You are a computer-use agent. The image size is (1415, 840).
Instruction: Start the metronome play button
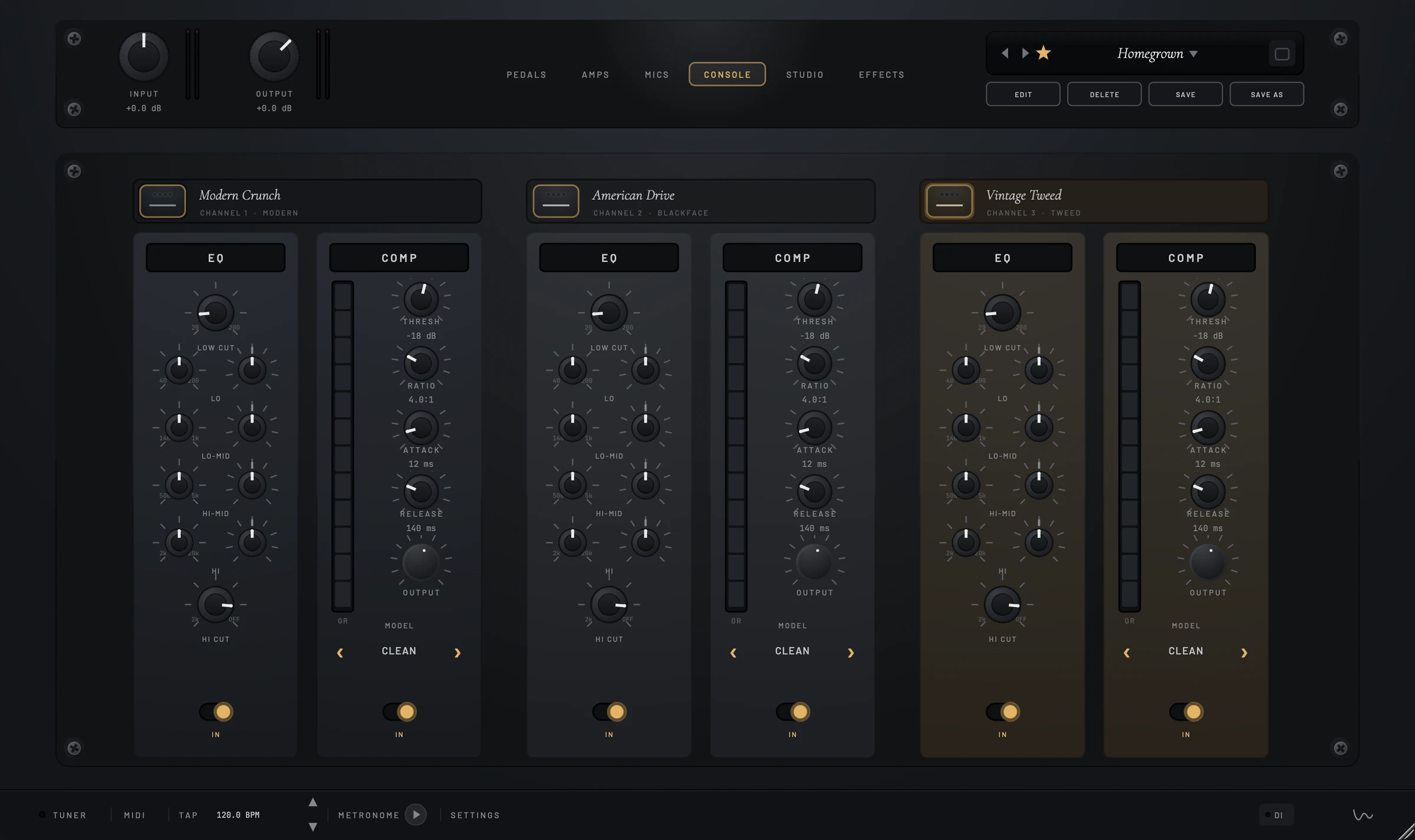click(x=416, y=815)
